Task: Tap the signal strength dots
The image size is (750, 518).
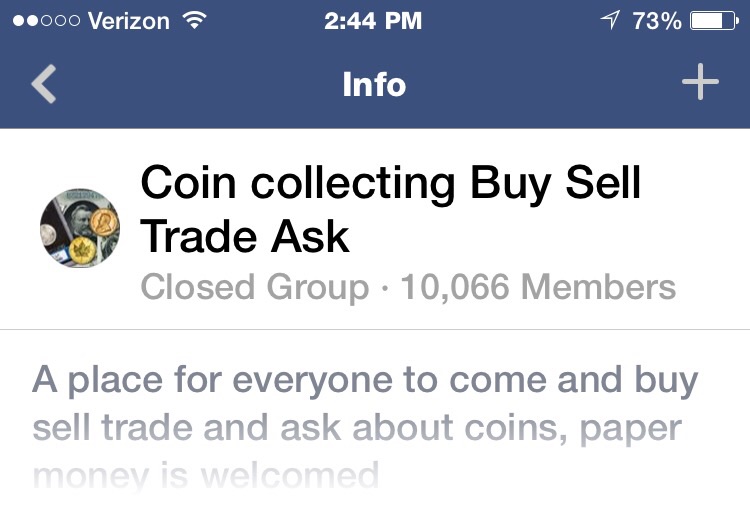Action: click(x=46, y=21)
